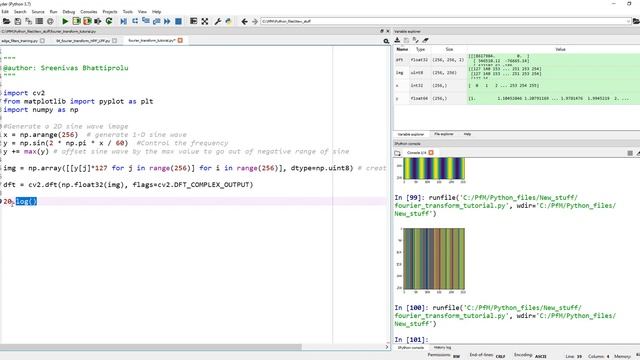Click the Save all files icon
The width and height of the screenshot is (640, 360).
(28, 21)
